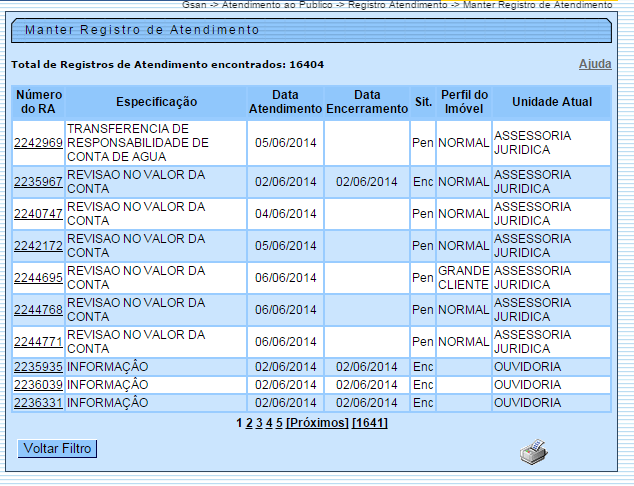634x486 pixels.
Task: Click the Data Encerramento column header
Action: 367,102
